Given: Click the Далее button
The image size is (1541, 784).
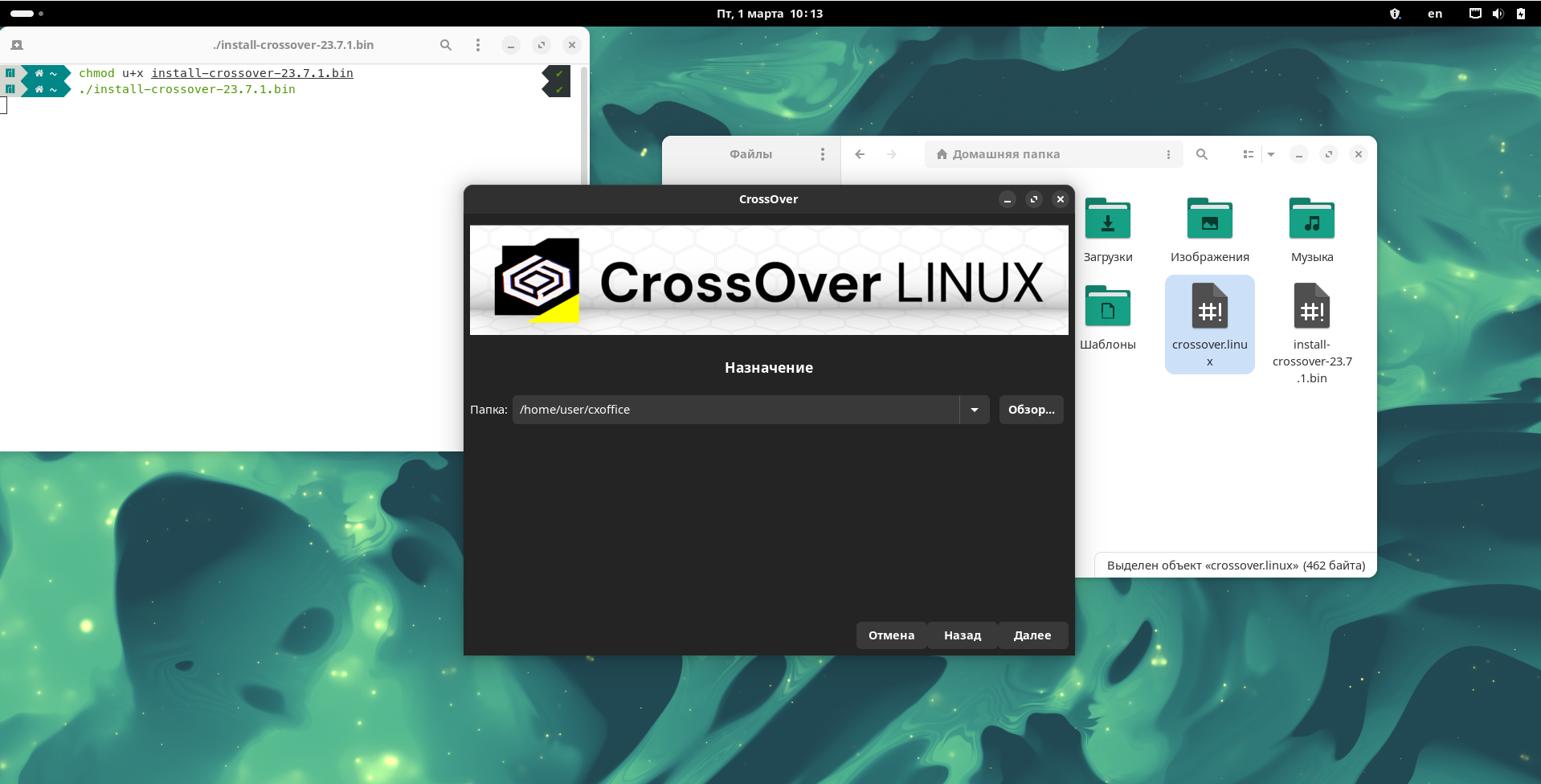Looking at the screenshot, I should click(x=1032, y=635).
